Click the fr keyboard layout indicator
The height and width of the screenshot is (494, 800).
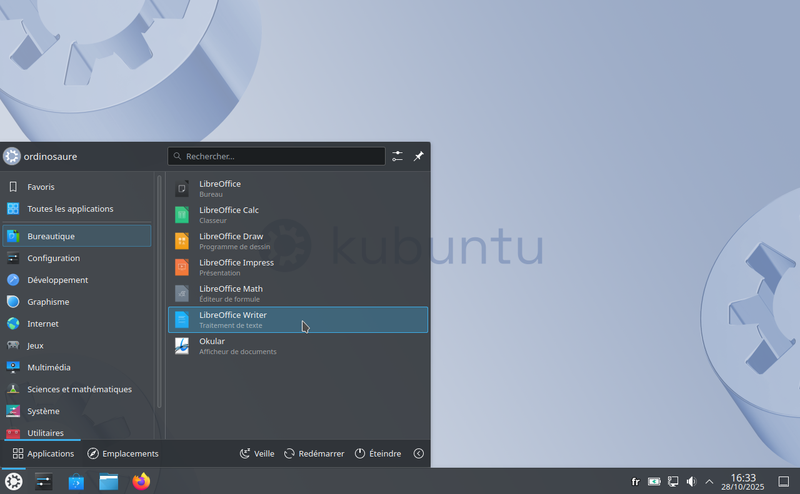point(636,481)
